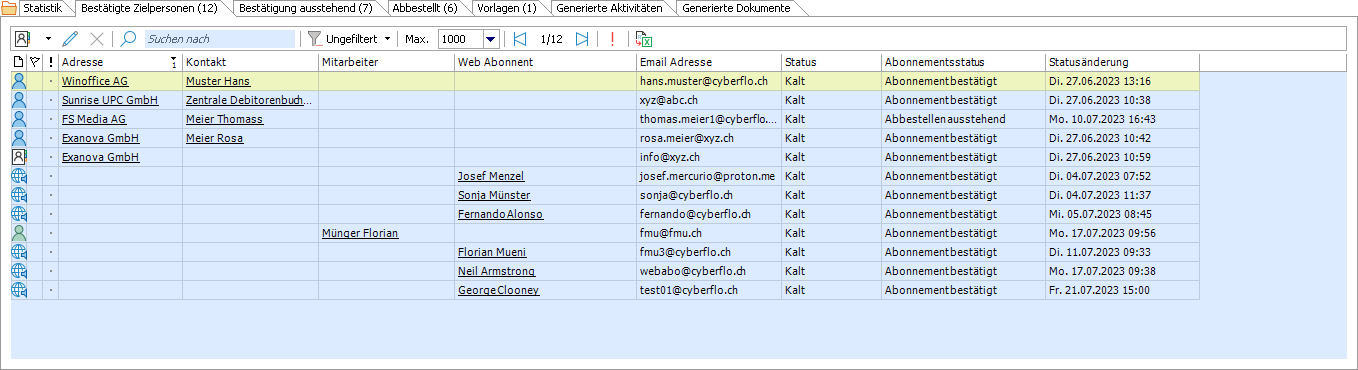Click the flag column header icon
This screenshot has width=1358, height=370.
click(x=34, y=62)
